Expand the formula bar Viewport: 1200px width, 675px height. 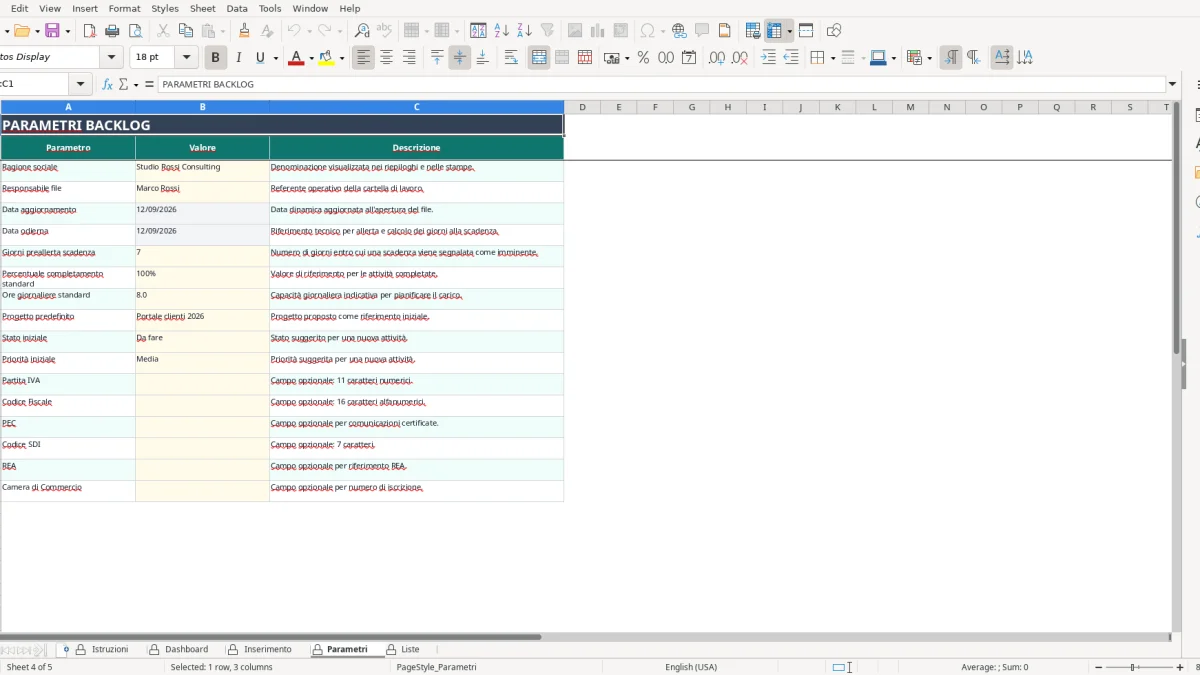(x=1173, y=84)
